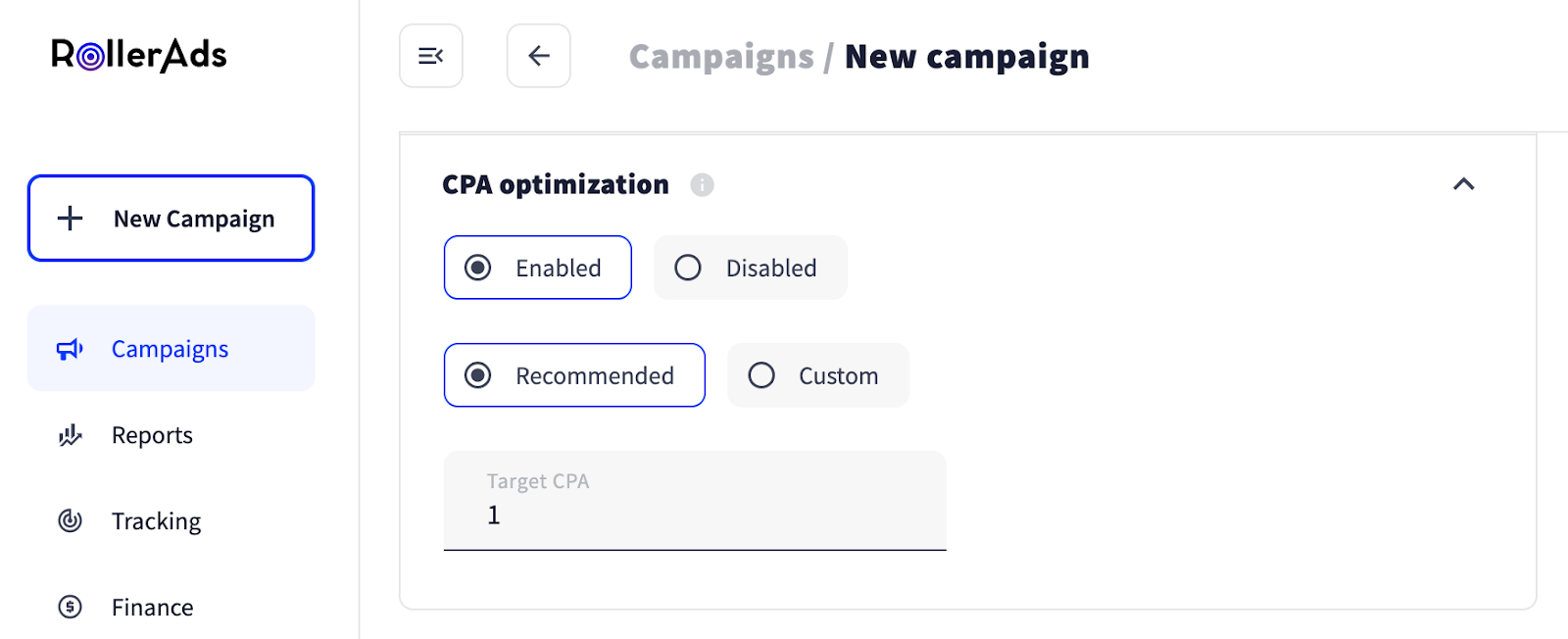Collapse the CPA optimization section
The height and width of the screenshot is (639, 1568).
pyautogui.click(x=1463, y=184)
